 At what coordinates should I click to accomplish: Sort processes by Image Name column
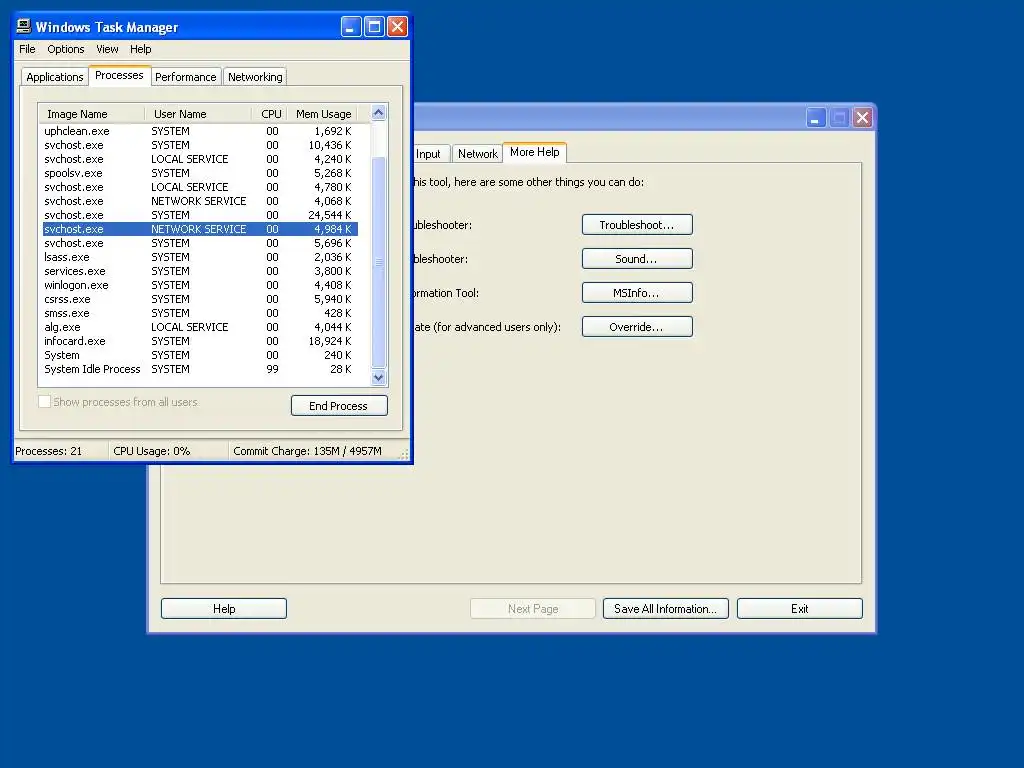91,114
